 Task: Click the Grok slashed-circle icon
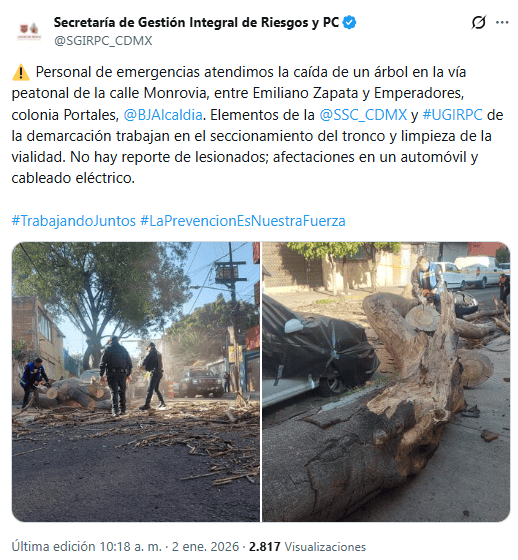click(x=478, y=22)
